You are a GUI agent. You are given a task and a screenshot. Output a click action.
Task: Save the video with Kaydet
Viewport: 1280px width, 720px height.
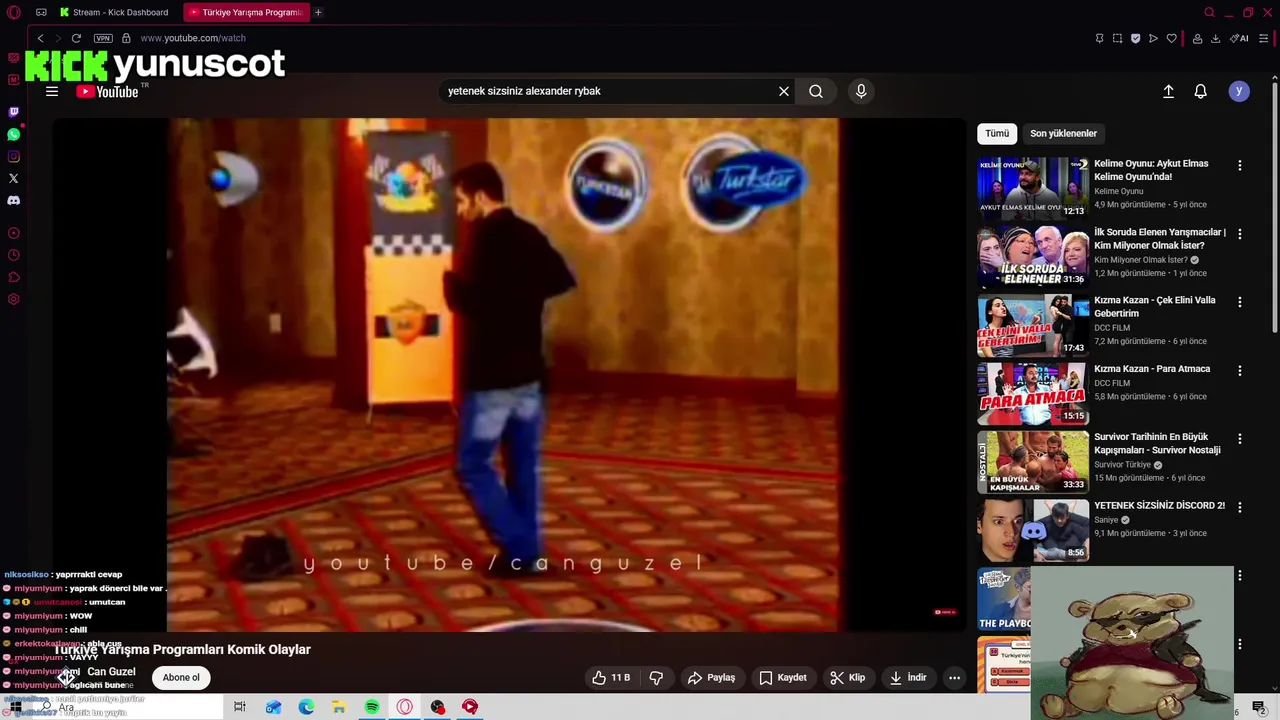[x=783, y=677]
